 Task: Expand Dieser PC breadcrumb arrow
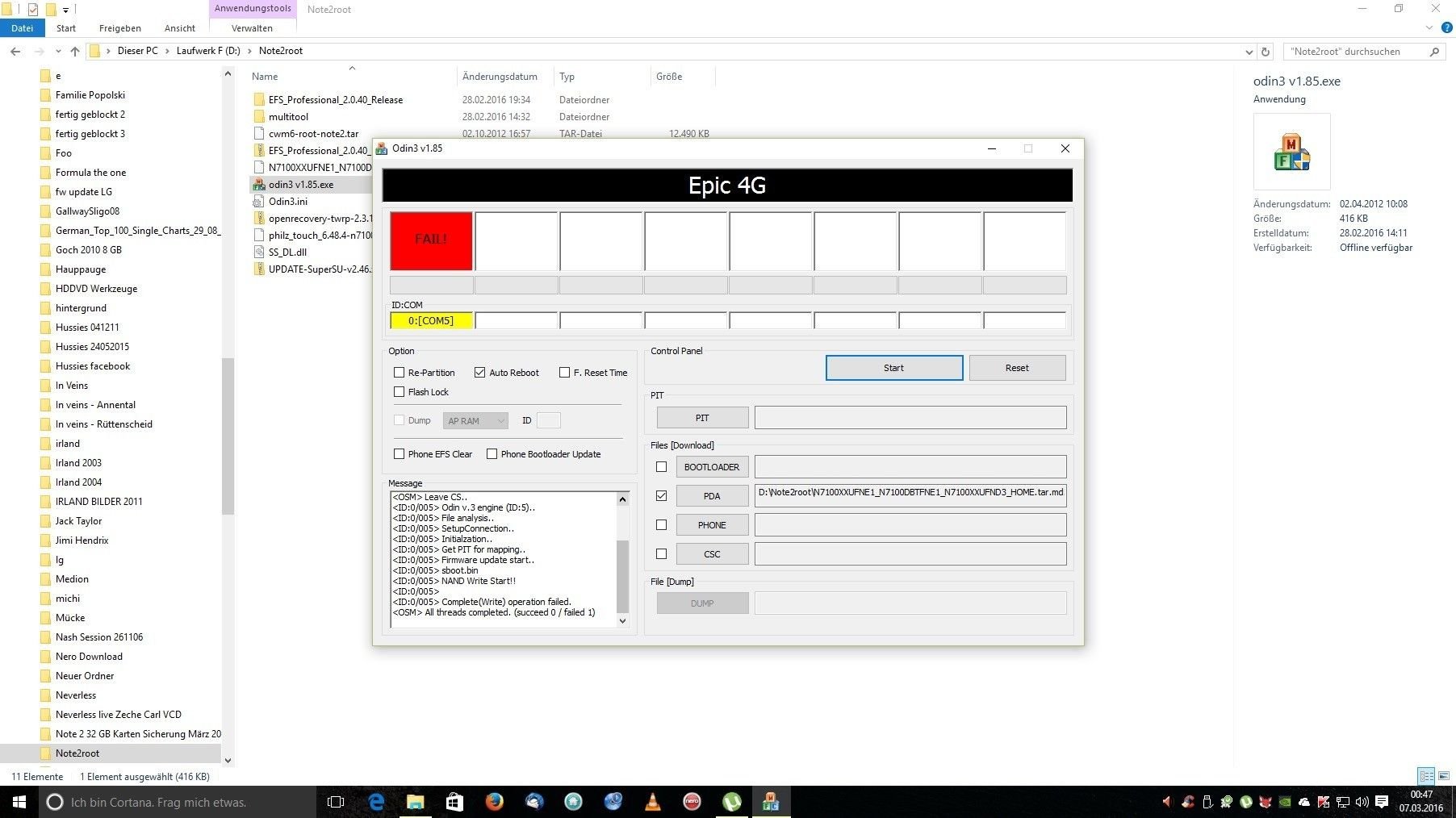(x=167, y=51)
